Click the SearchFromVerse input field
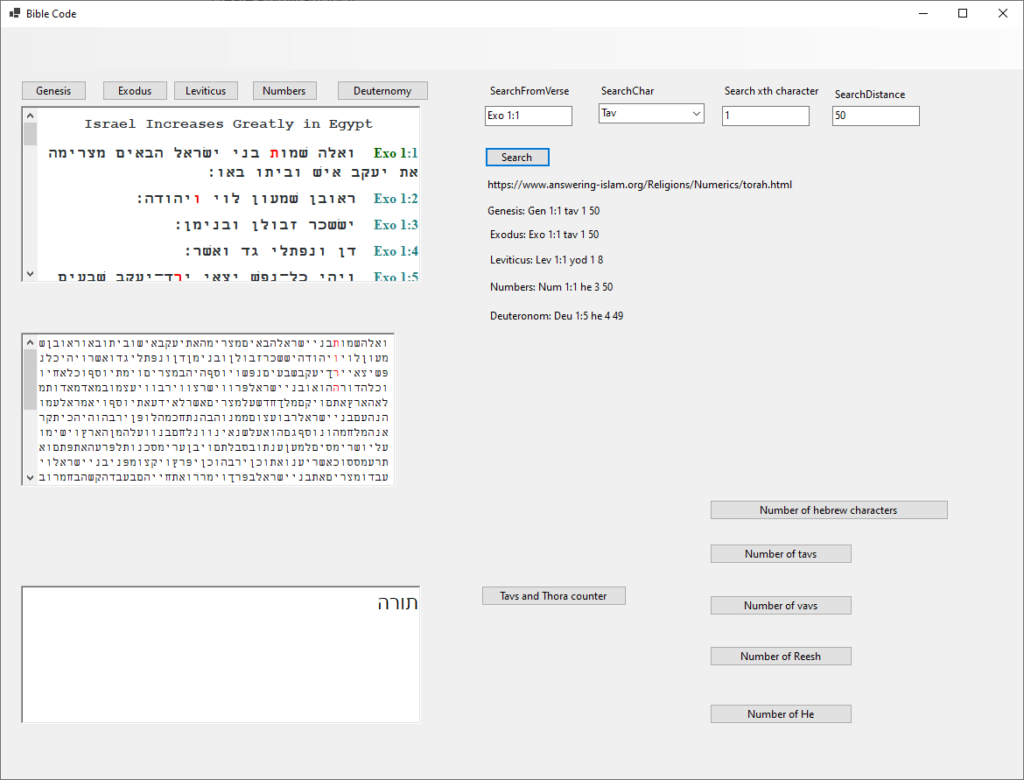 pos(528,116)
